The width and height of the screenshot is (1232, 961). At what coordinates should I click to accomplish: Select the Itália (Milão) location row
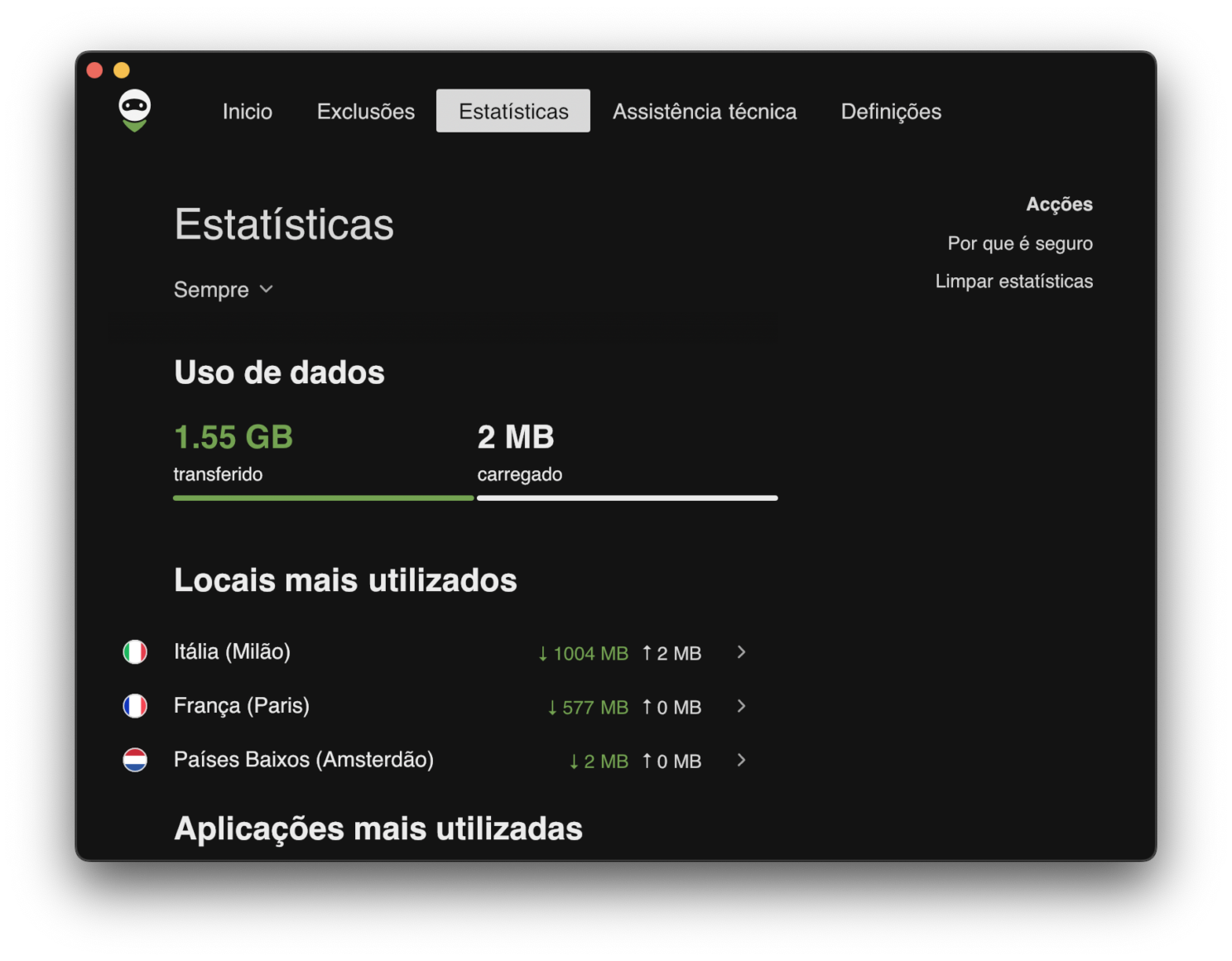(436, 652)
